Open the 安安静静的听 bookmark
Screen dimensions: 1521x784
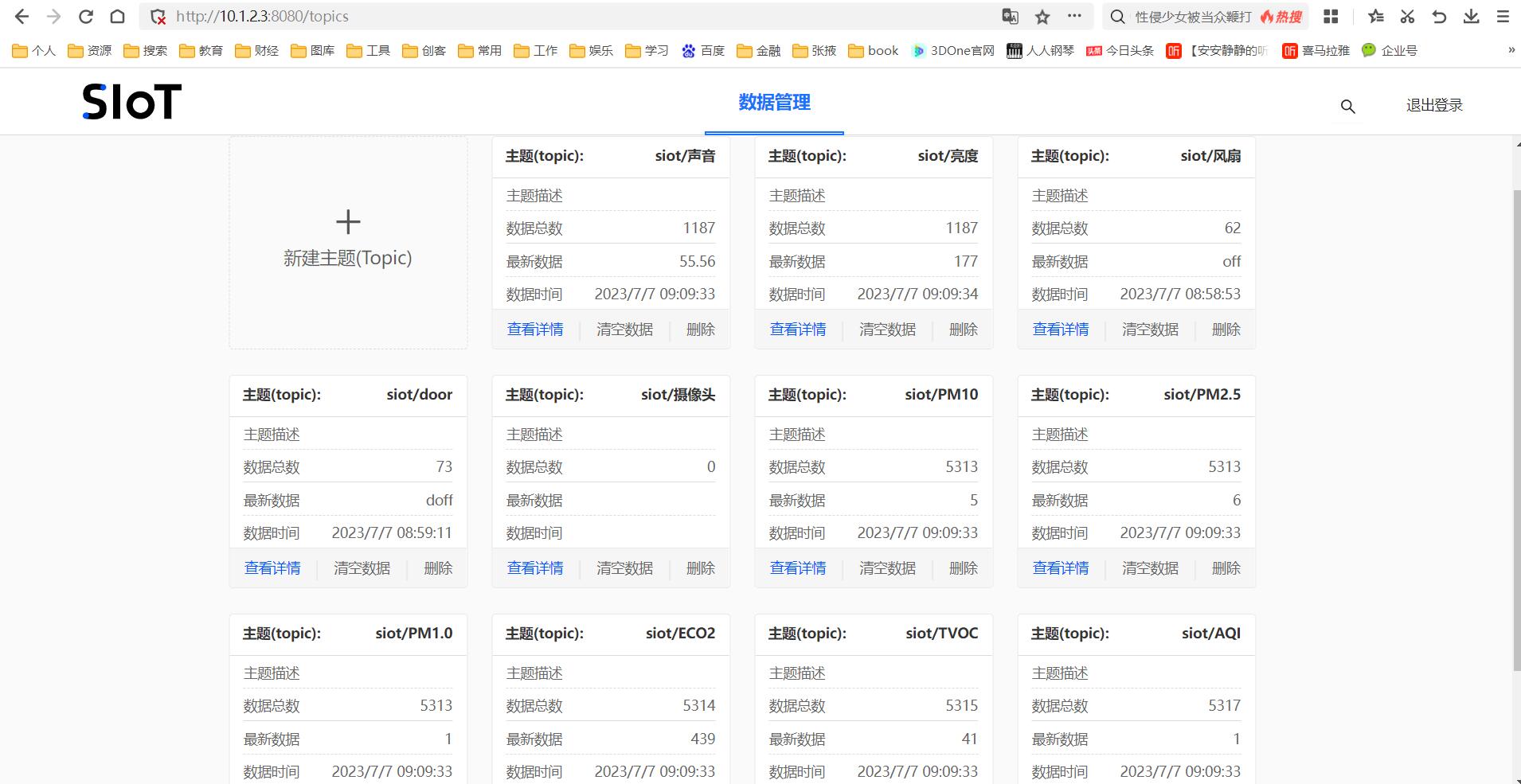1218,50
